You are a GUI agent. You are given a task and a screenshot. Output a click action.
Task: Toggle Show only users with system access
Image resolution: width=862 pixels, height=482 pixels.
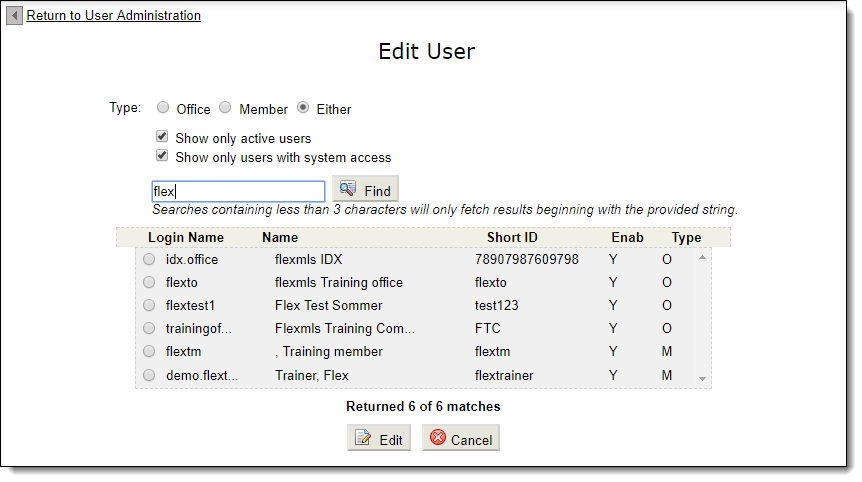pyautogui.click(x=162, y=156)
